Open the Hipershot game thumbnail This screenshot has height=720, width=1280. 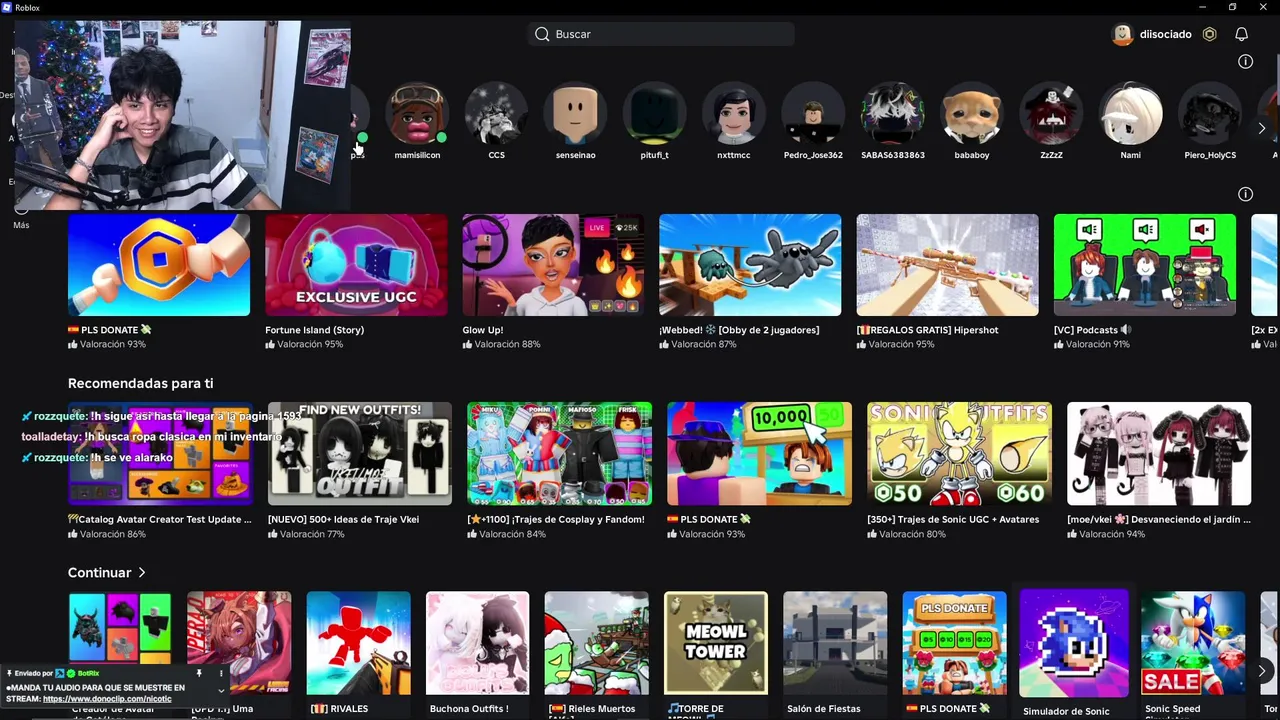click(947, 265)
